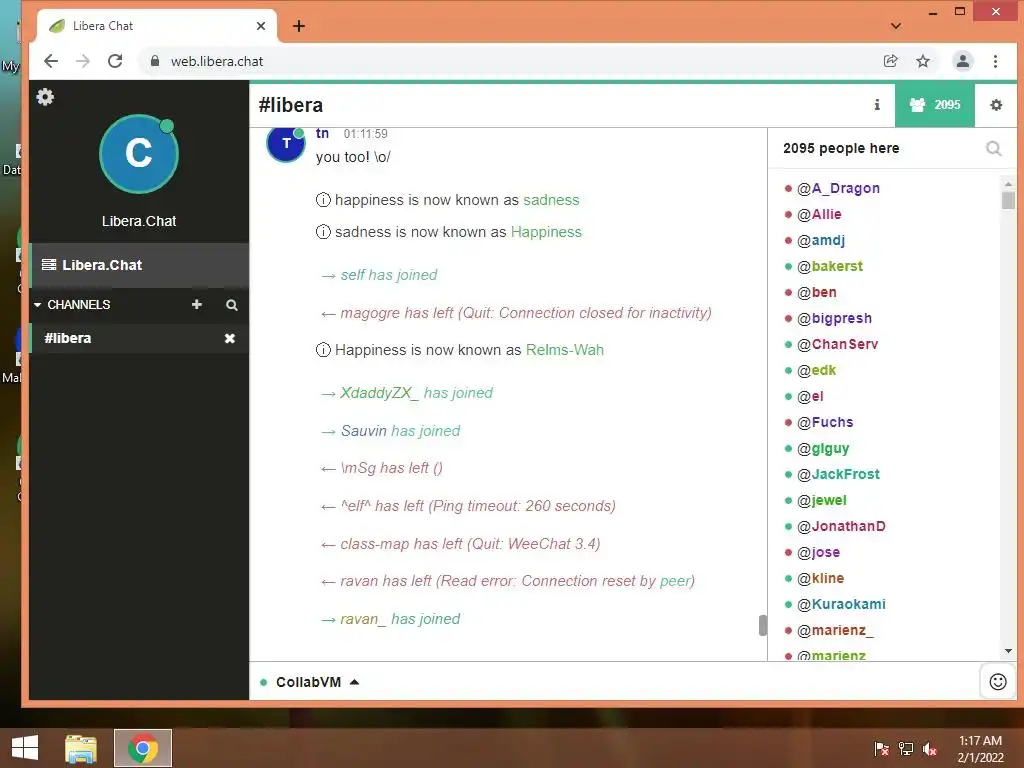Click the tn nickname in message
Viewport: 1024px width, 768px height.
[x=322, y=133]
